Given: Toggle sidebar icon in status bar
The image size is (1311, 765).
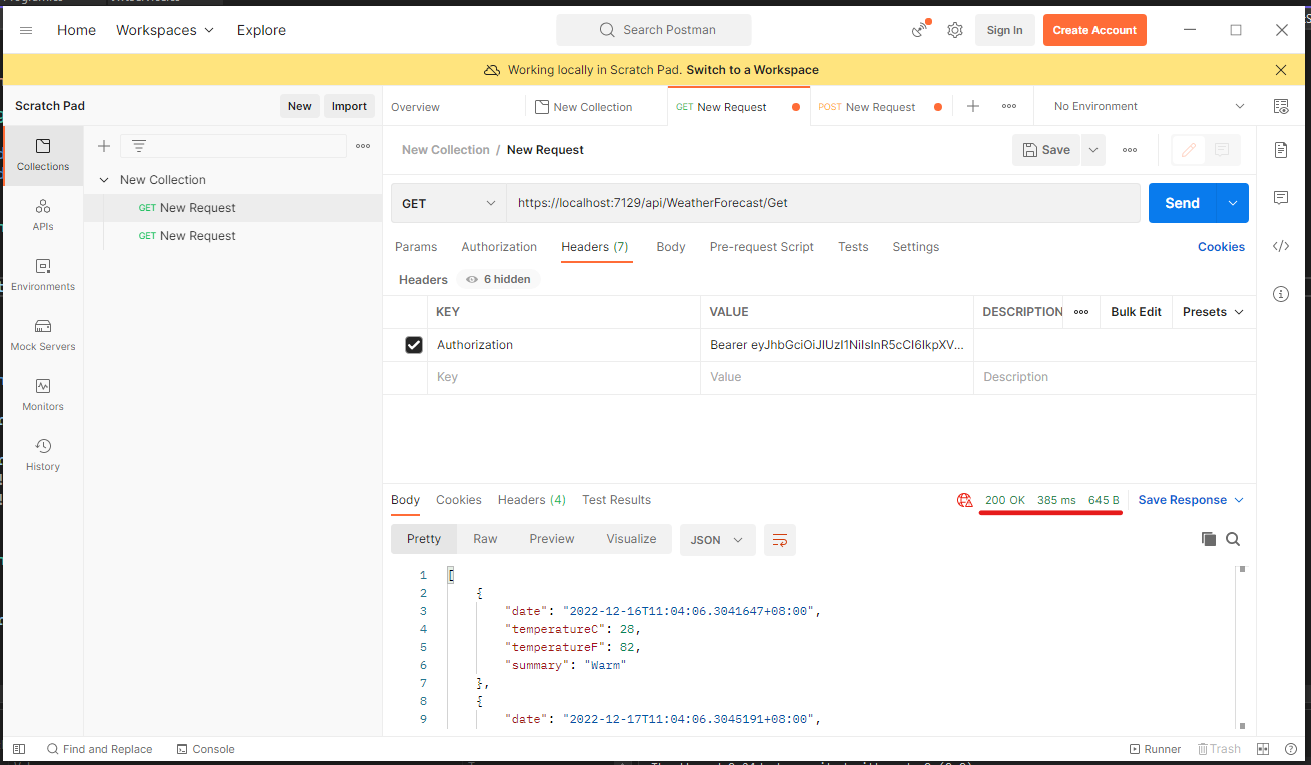Looking at the screenshot, I should (x=19, y=749).
